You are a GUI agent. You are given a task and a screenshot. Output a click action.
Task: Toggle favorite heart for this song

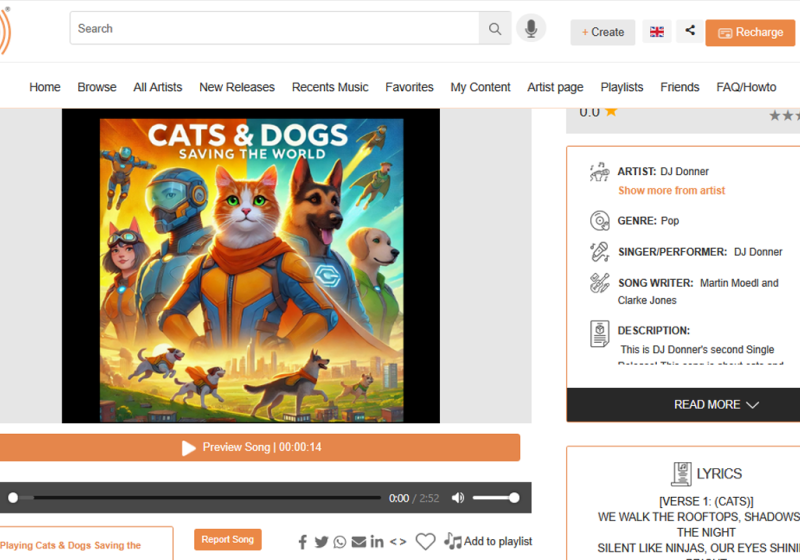(x=425, y=541)
